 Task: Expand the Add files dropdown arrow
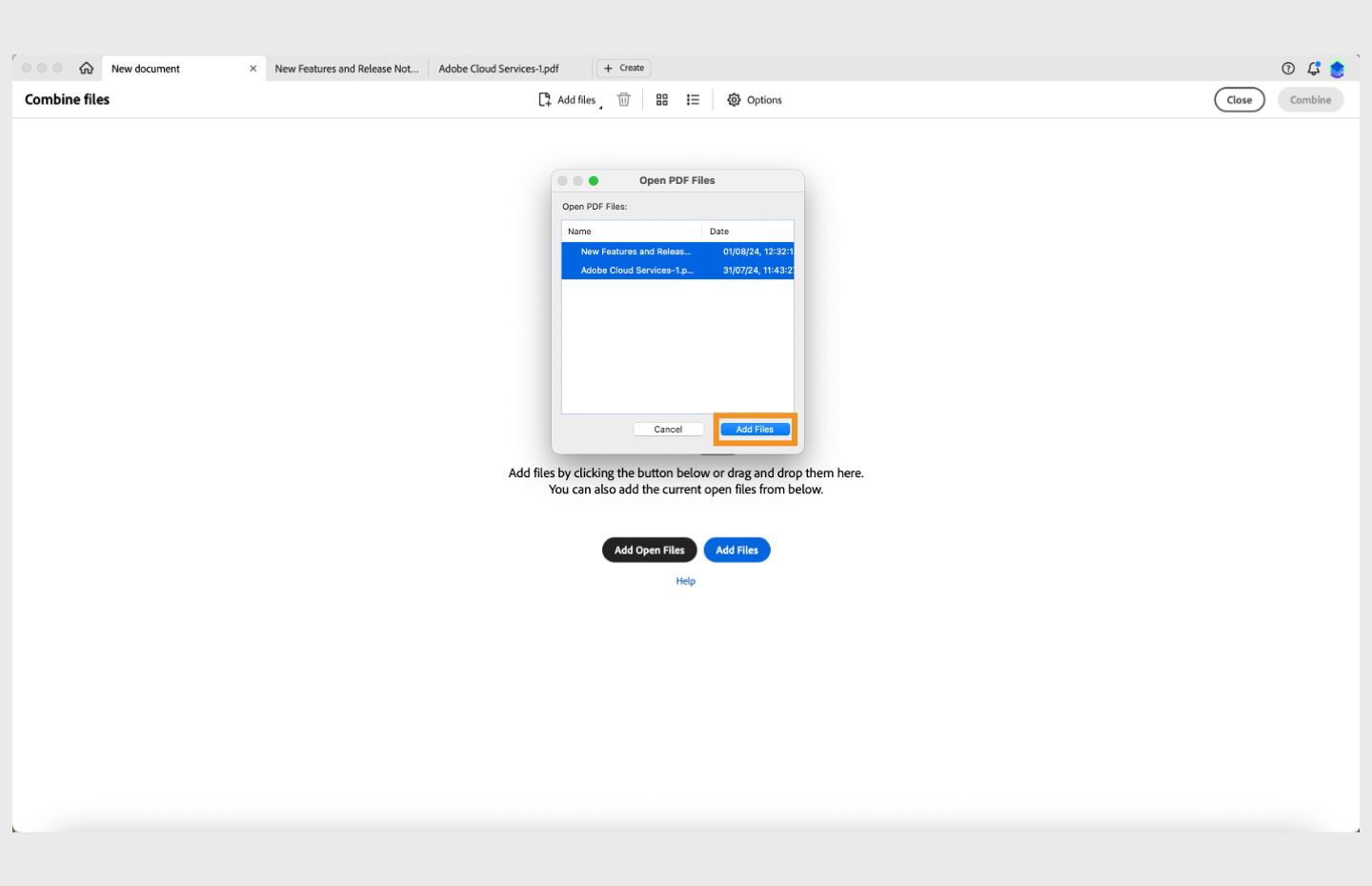click(x=601, y=107)
